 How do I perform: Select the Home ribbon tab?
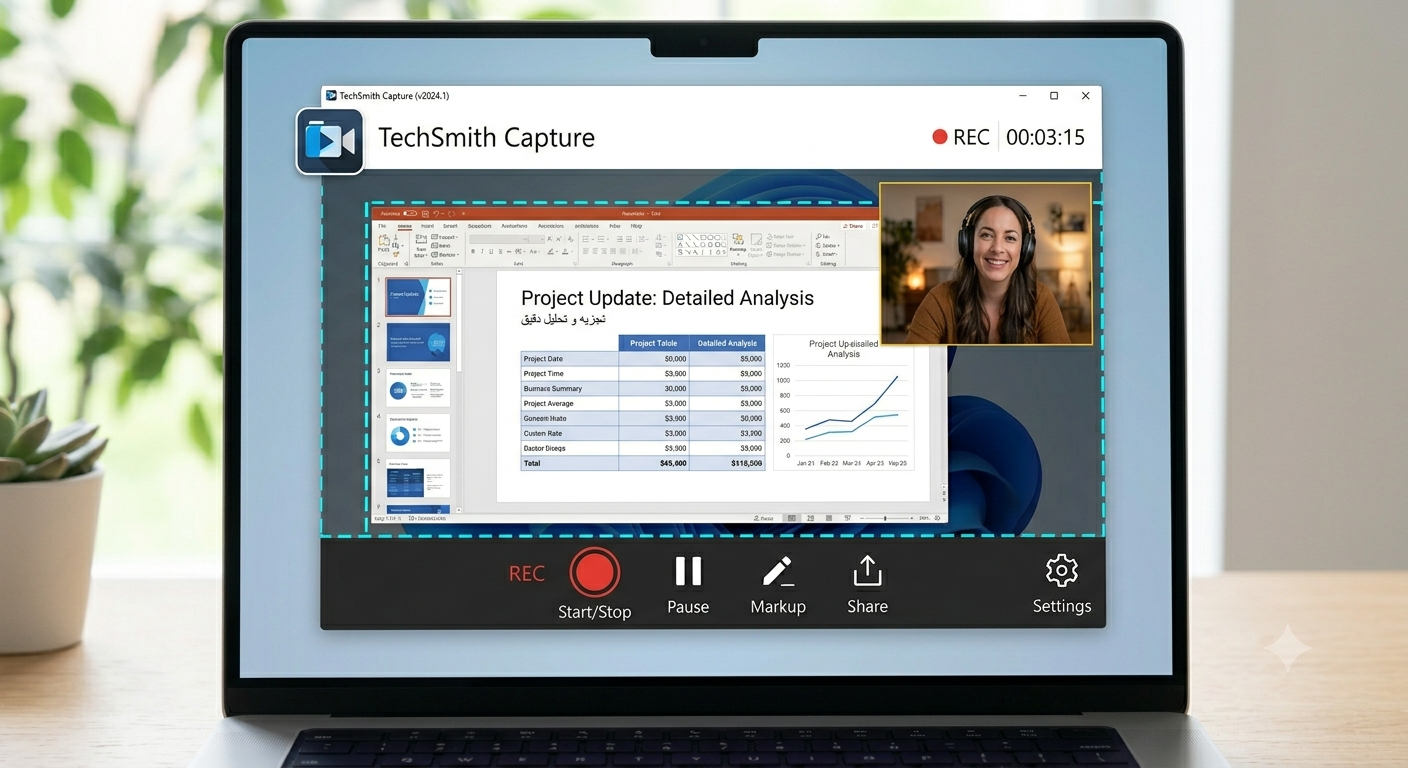point(404,226)
